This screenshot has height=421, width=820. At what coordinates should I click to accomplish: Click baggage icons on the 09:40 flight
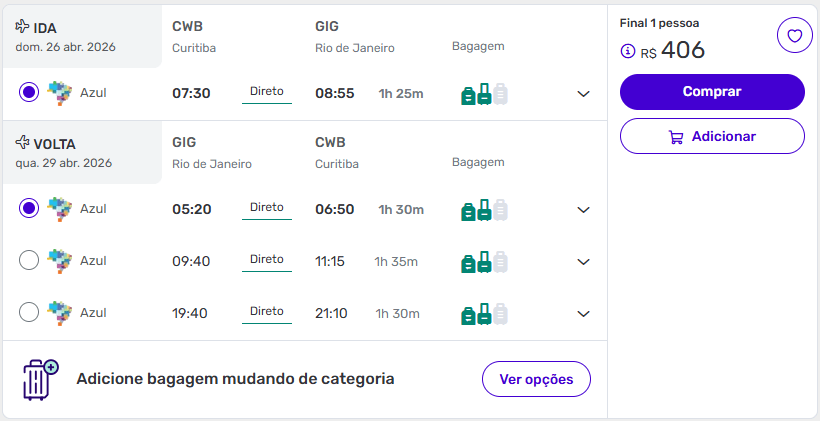pyautogui.click(x=484, y=262)
